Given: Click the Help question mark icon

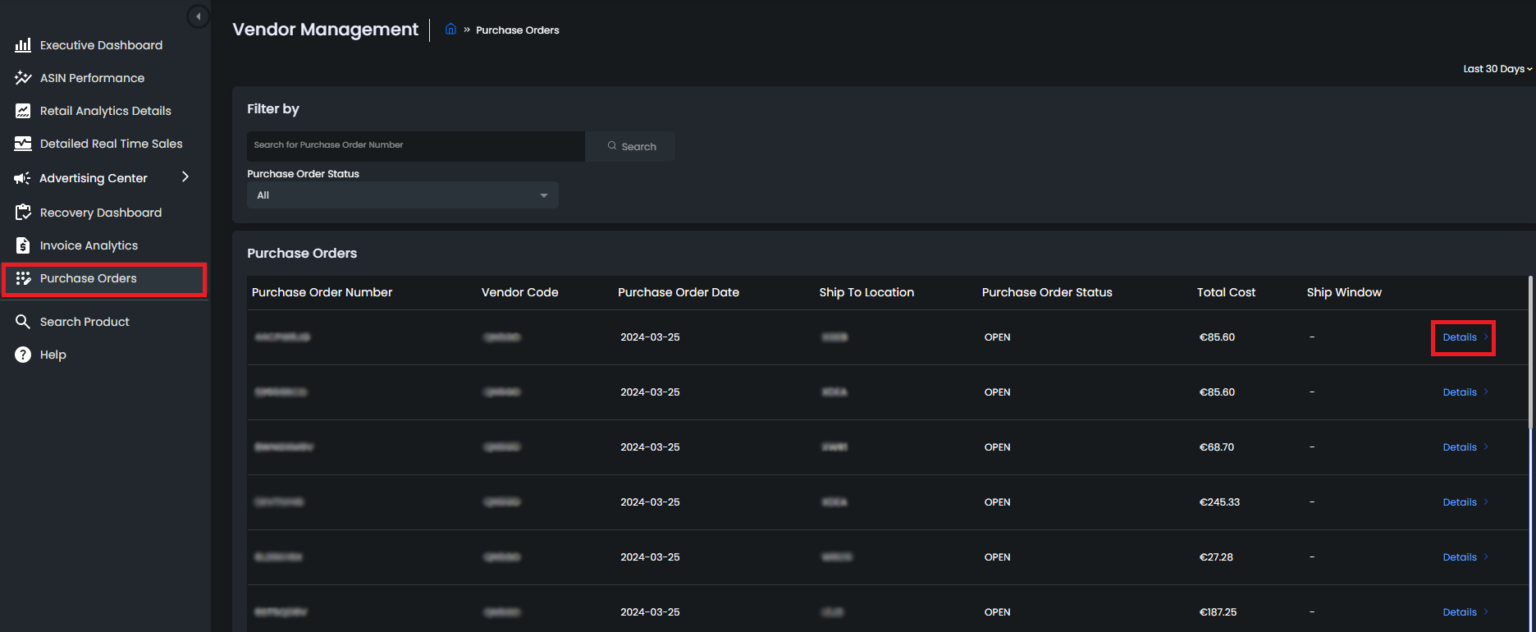Looking at the screenshot, I should 22,354.
